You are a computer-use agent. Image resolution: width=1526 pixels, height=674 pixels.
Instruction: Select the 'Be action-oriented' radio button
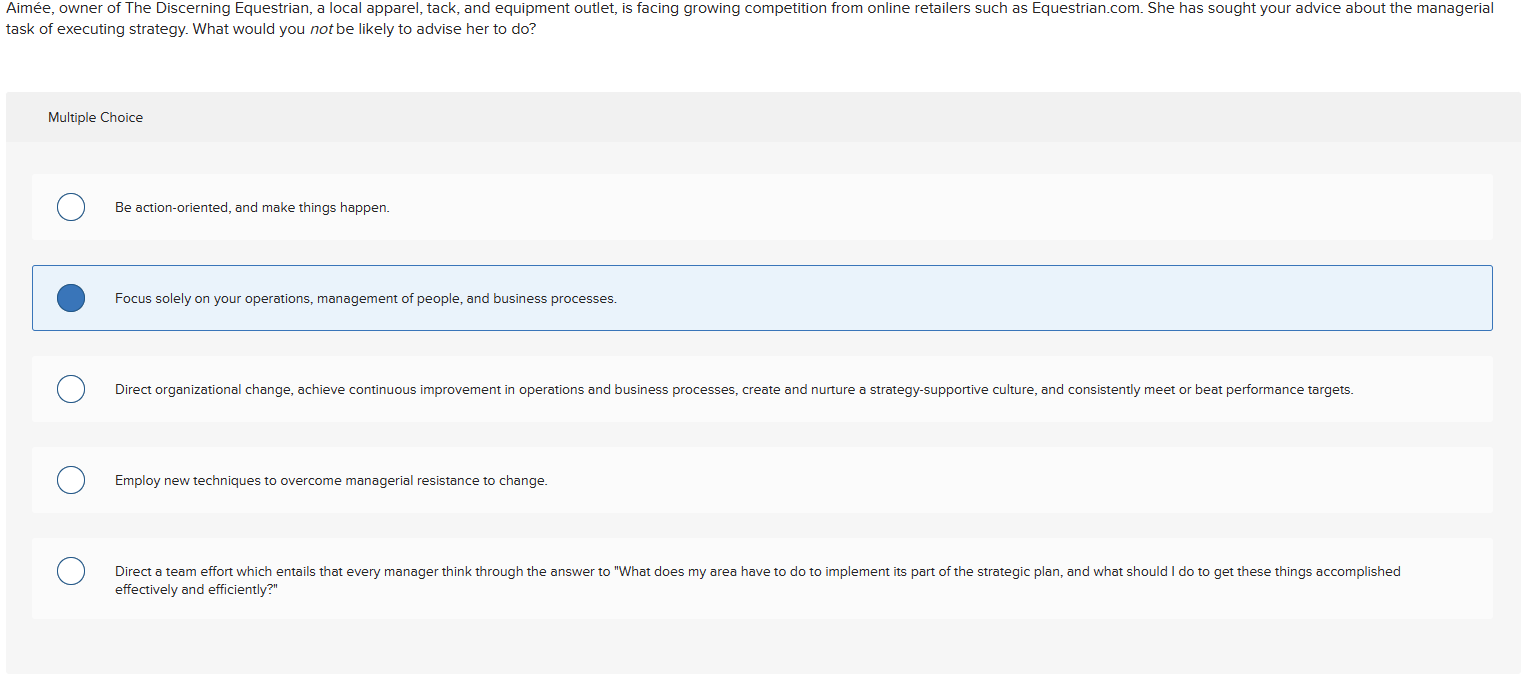[x=71, y=207]
